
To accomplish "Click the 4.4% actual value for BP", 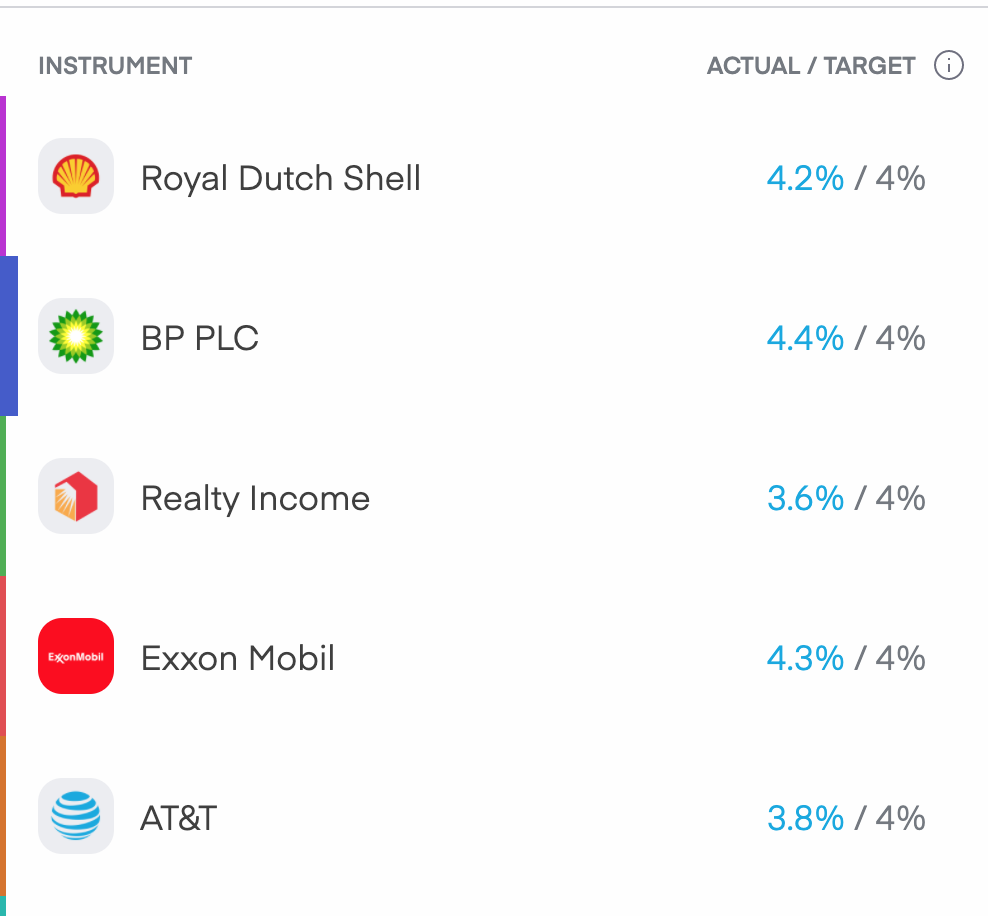I will click(x=805, y=338).
